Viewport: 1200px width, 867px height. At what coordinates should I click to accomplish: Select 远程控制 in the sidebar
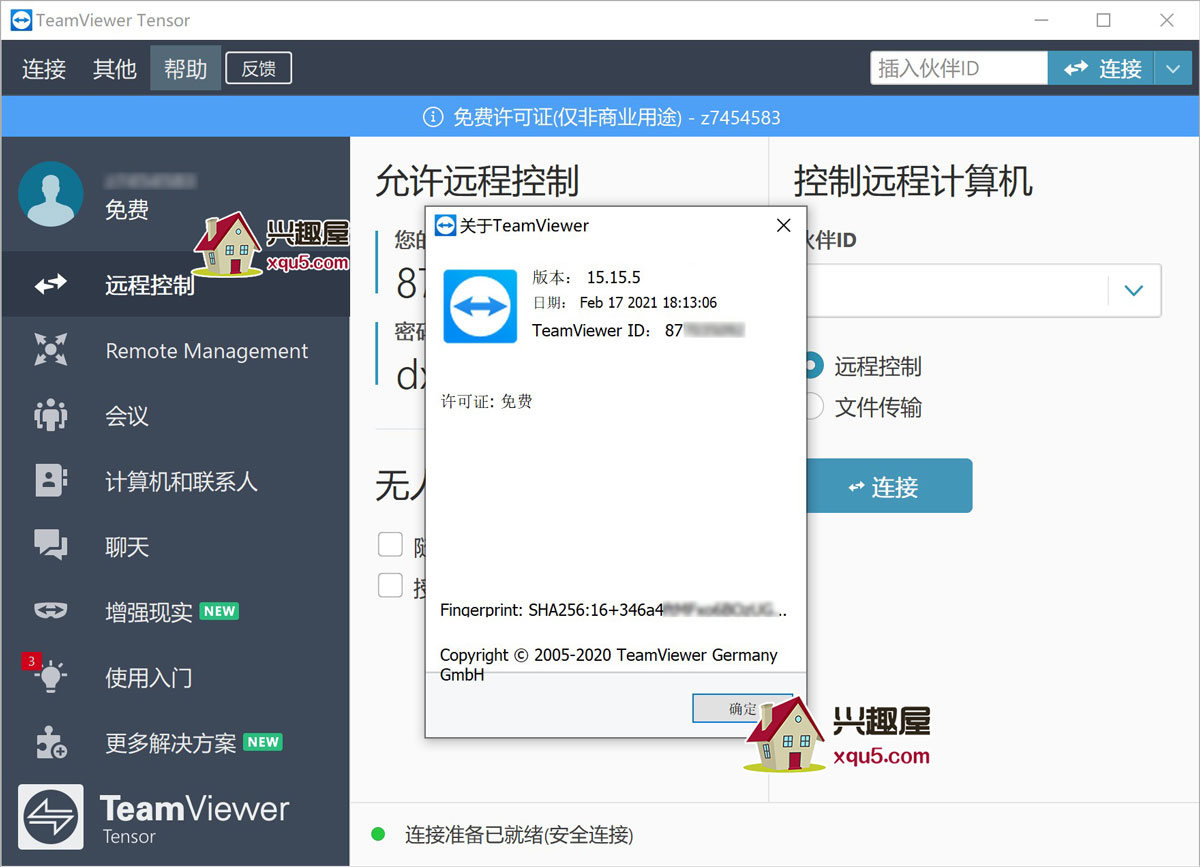click(175, 285)
